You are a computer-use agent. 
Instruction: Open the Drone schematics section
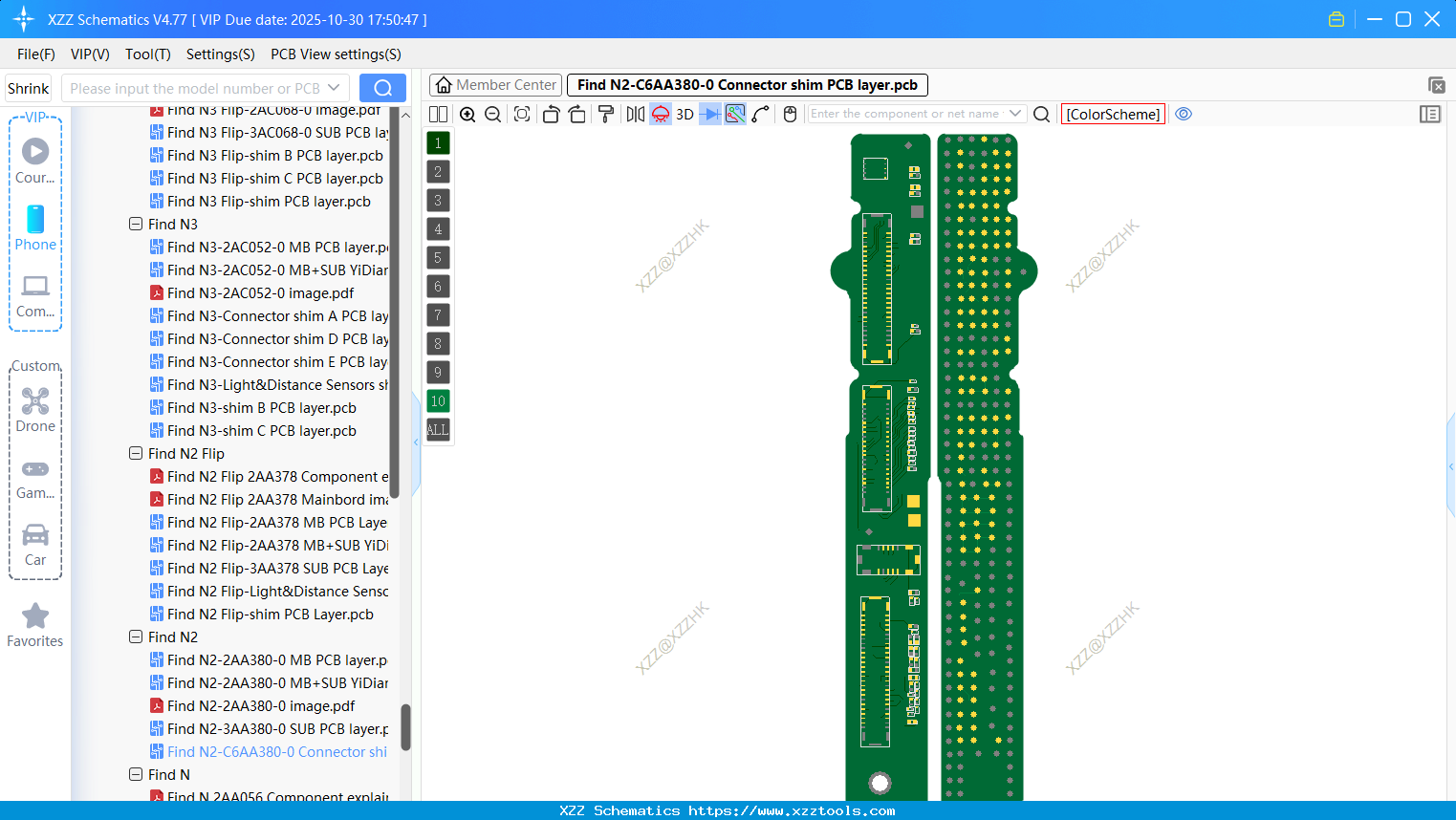pyautogui.click(x=34, y=411)
